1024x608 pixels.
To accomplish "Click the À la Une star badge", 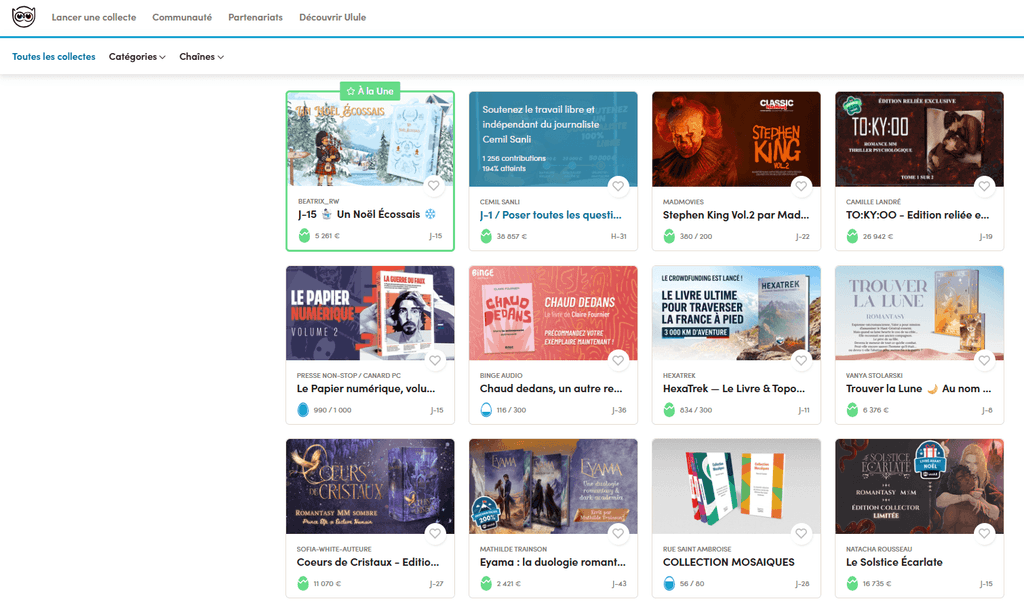I will click(x=370, y=91).
